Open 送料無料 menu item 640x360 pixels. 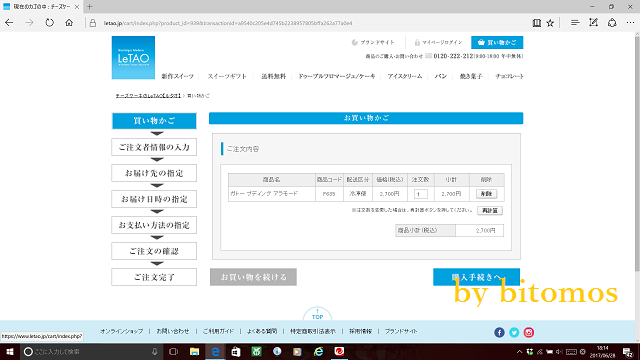point(273,76)
